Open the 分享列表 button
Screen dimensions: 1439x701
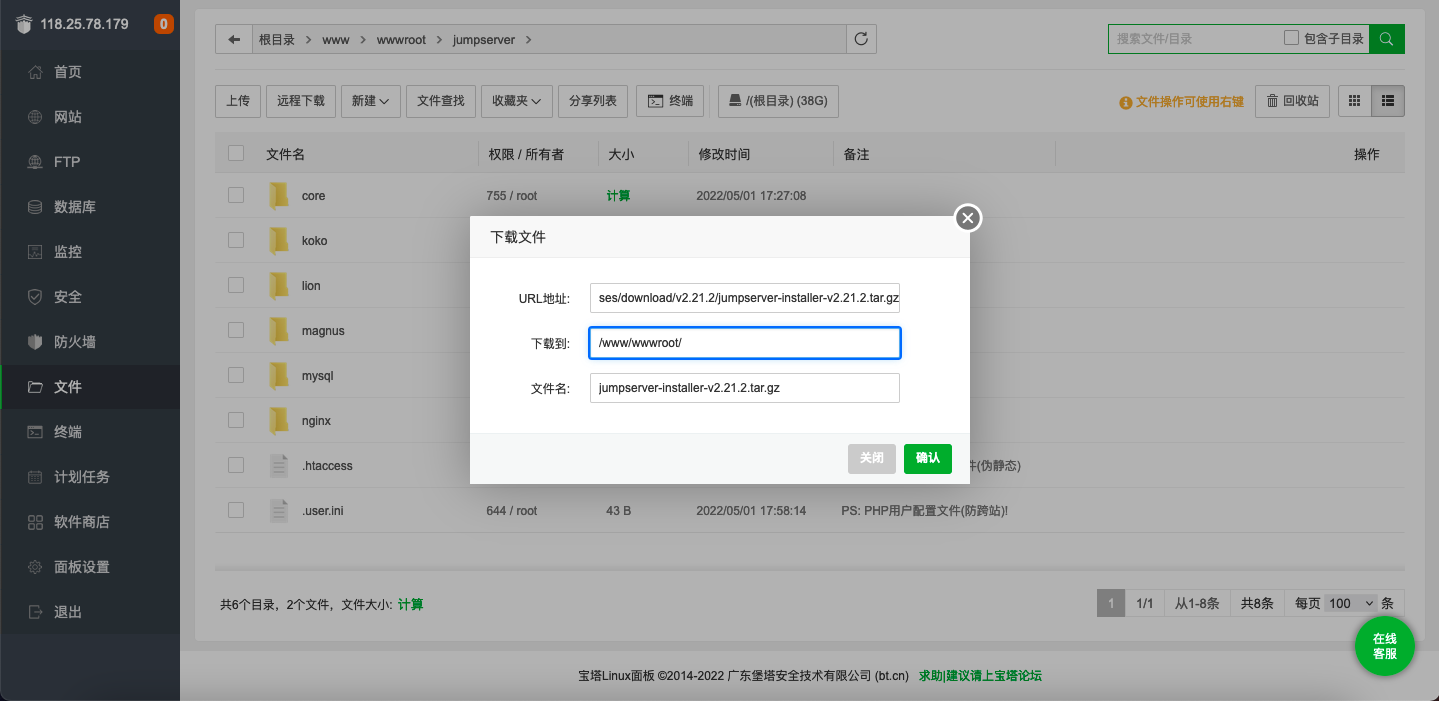593,101
